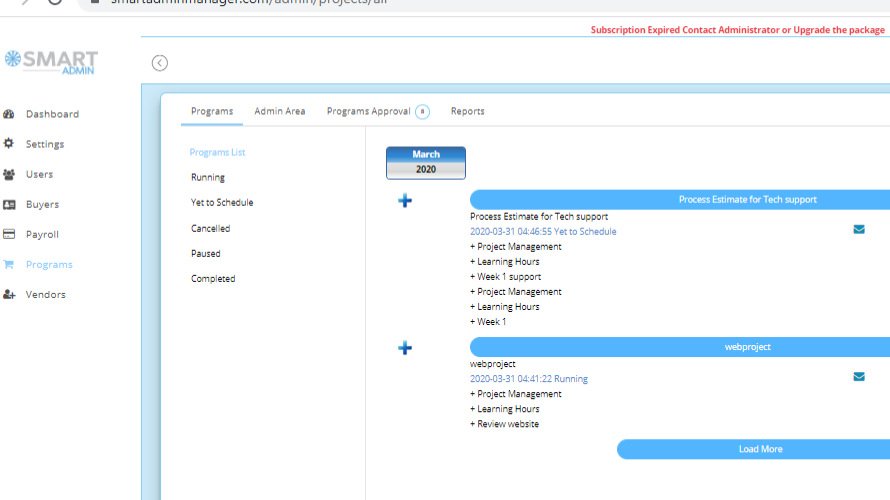
Task: Click the 2020-03-31 04:41:22 Running link
Action: (x=529, y=379)
